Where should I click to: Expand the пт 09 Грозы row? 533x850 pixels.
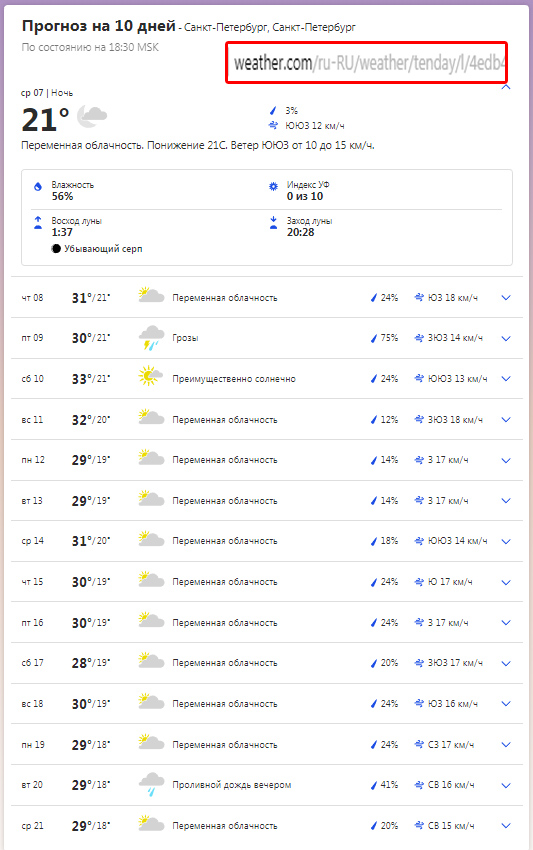[x=506, y=338]
